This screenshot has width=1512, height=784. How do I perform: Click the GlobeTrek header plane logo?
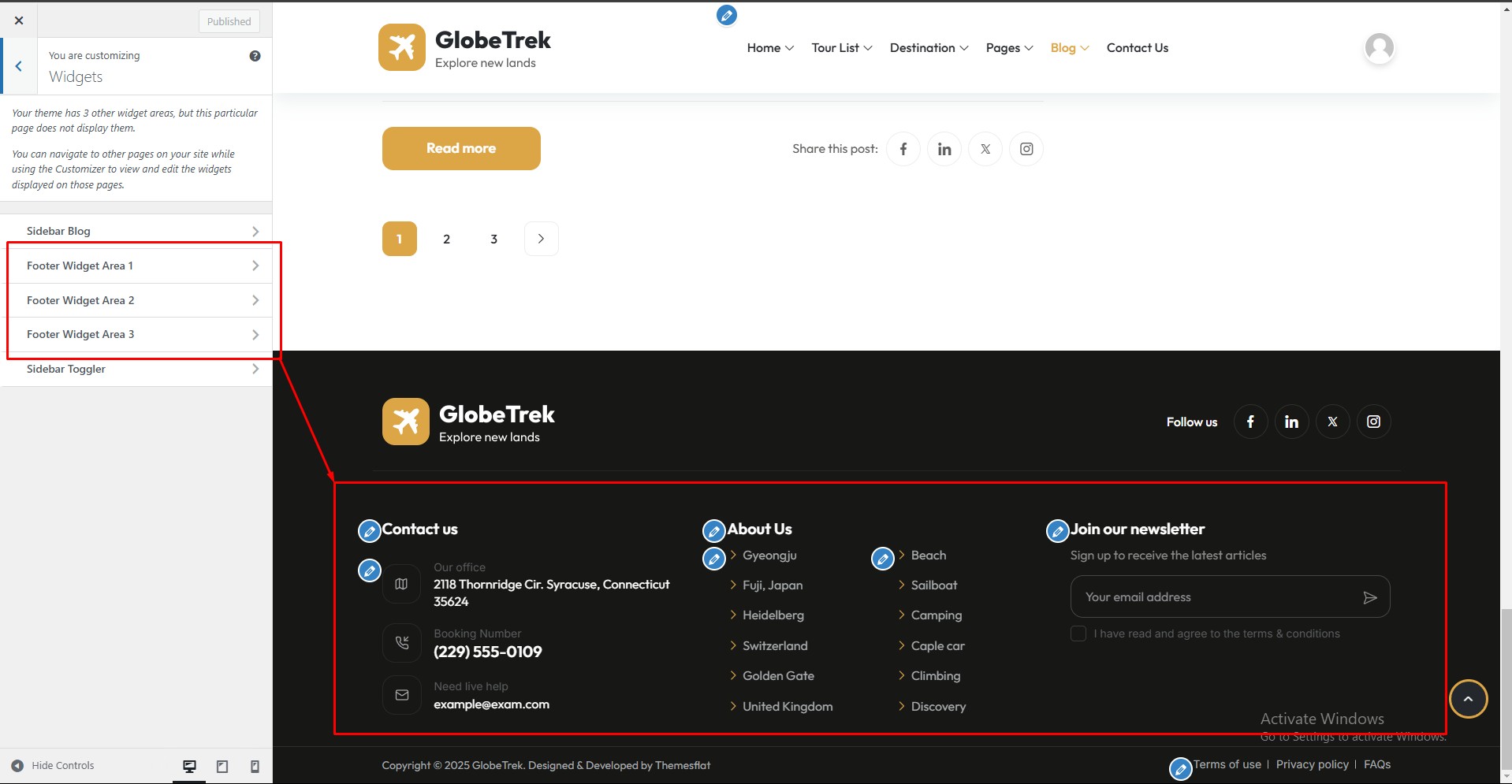pyautogui.click(x=401, y=47)
